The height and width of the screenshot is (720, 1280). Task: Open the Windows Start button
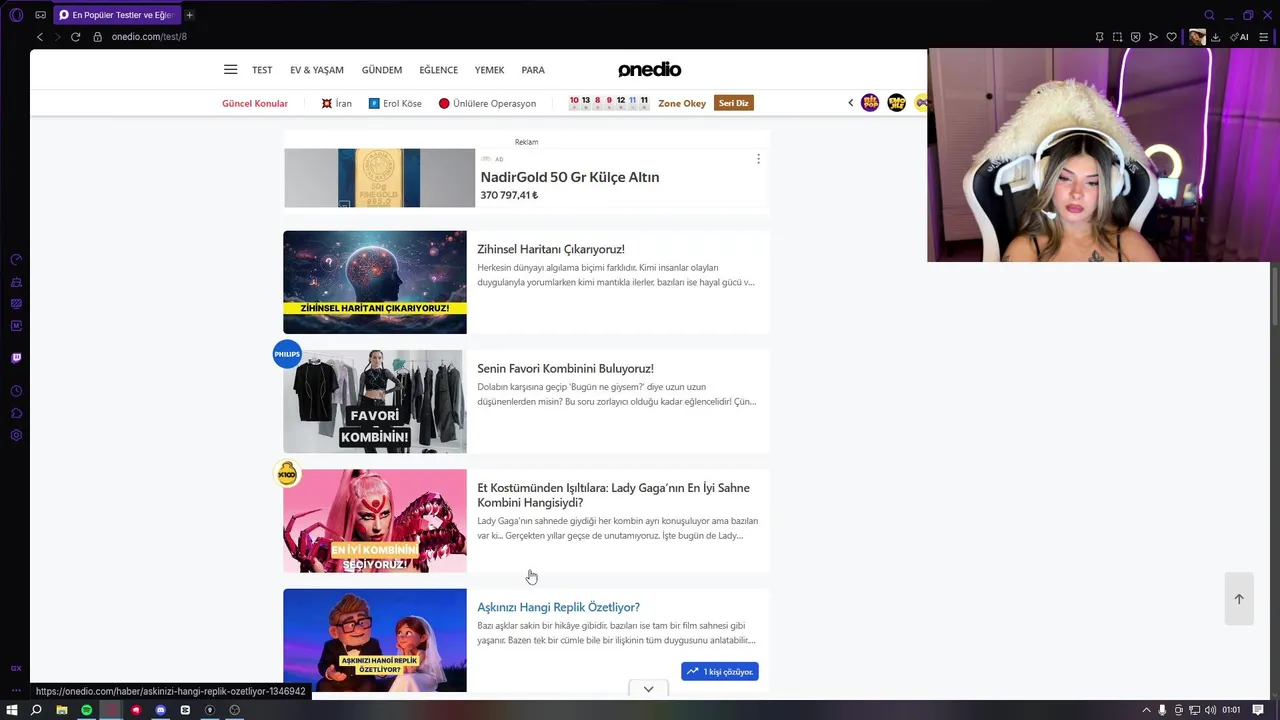12,710
